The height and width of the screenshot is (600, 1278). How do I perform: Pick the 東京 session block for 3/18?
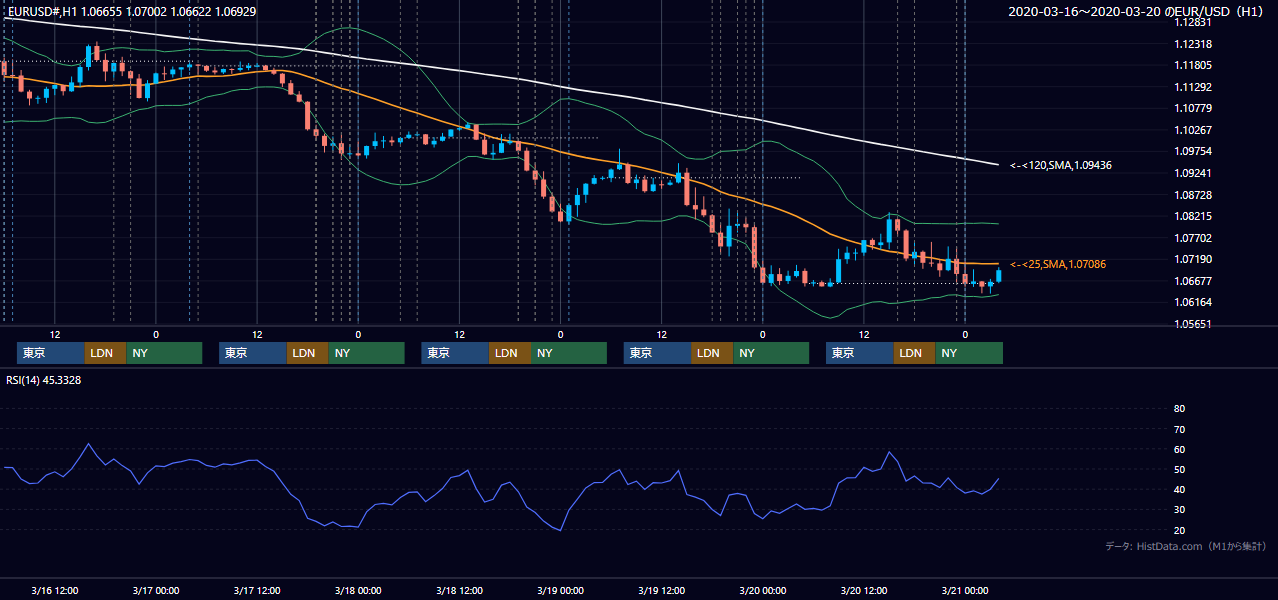[x=455, y=353]
